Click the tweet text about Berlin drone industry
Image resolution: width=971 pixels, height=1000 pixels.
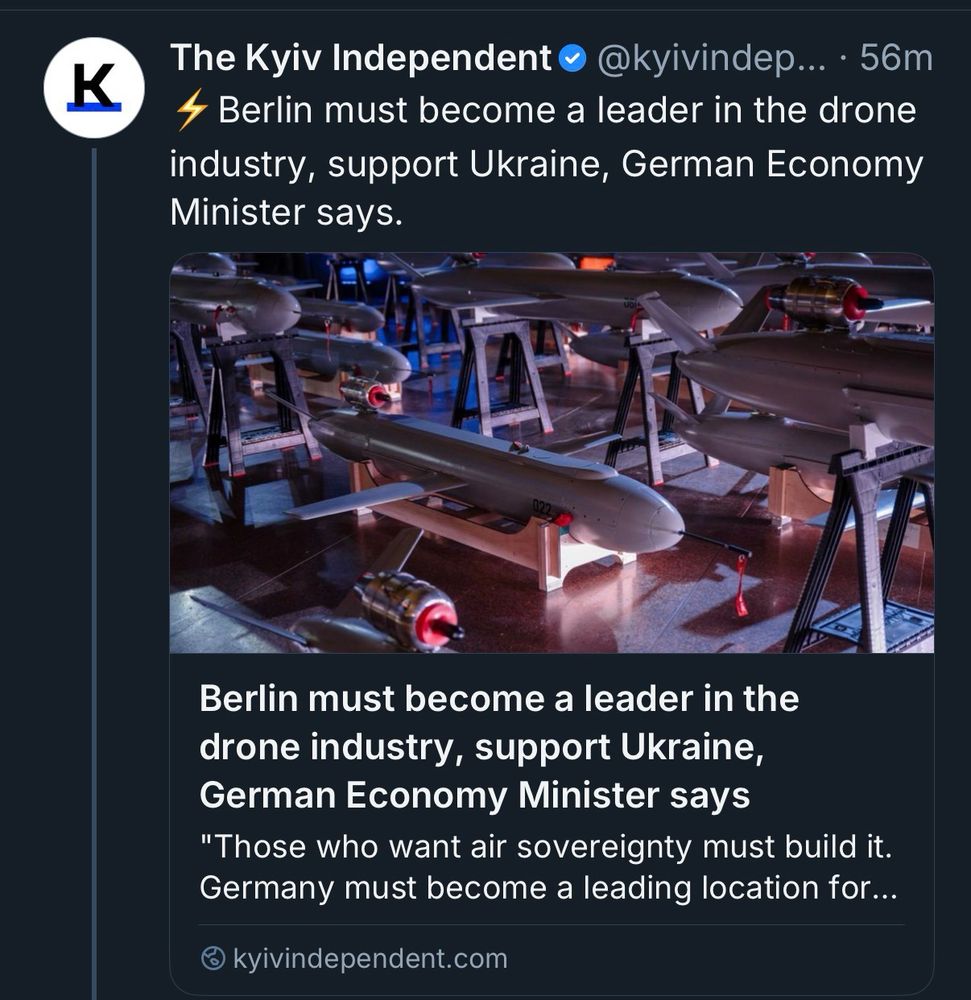(545, 163)
